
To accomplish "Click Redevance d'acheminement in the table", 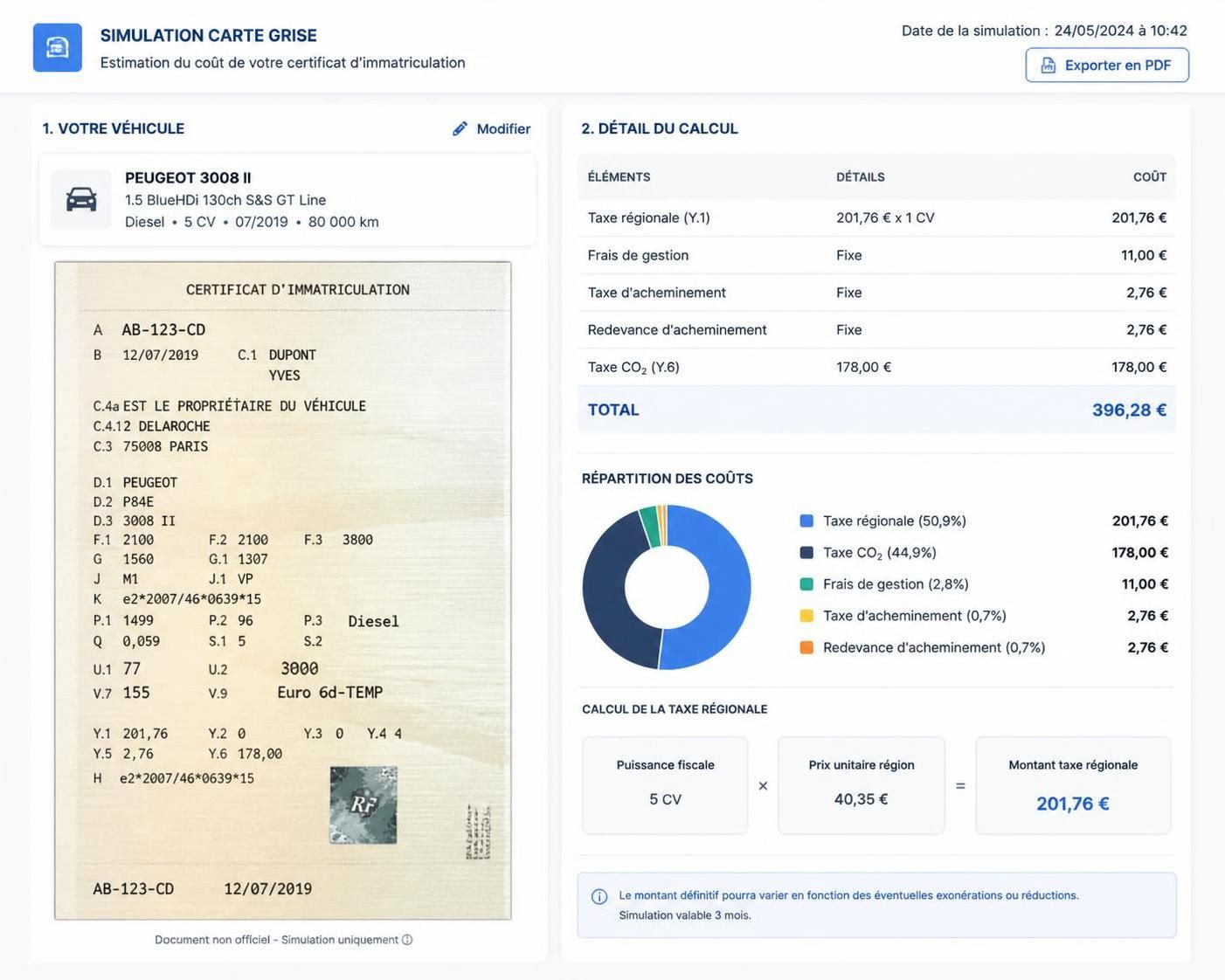I will pos(677,330).
